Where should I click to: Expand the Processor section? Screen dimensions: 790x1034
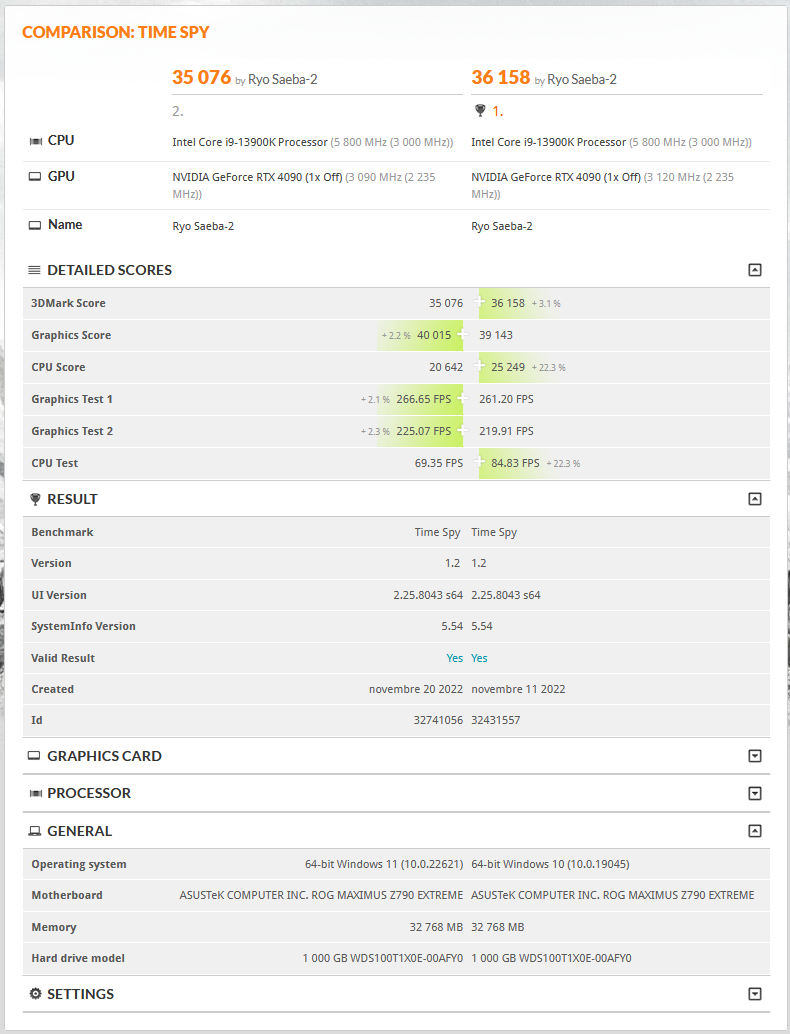click(x=755, y=794)
